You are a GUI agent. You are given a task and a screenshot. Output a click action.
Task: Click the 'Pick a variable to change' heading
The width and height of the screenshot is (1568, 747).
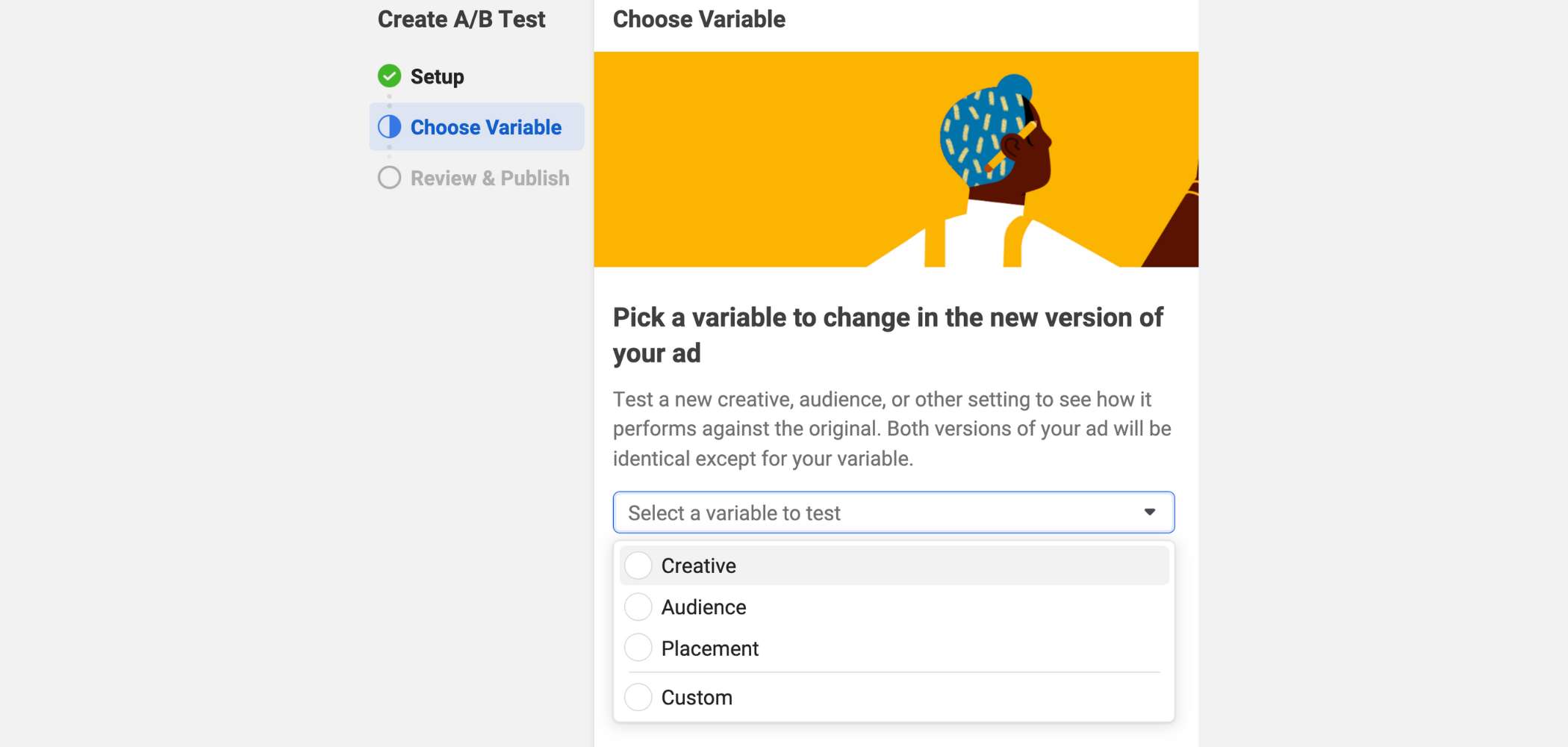click(x=888, y=335)
